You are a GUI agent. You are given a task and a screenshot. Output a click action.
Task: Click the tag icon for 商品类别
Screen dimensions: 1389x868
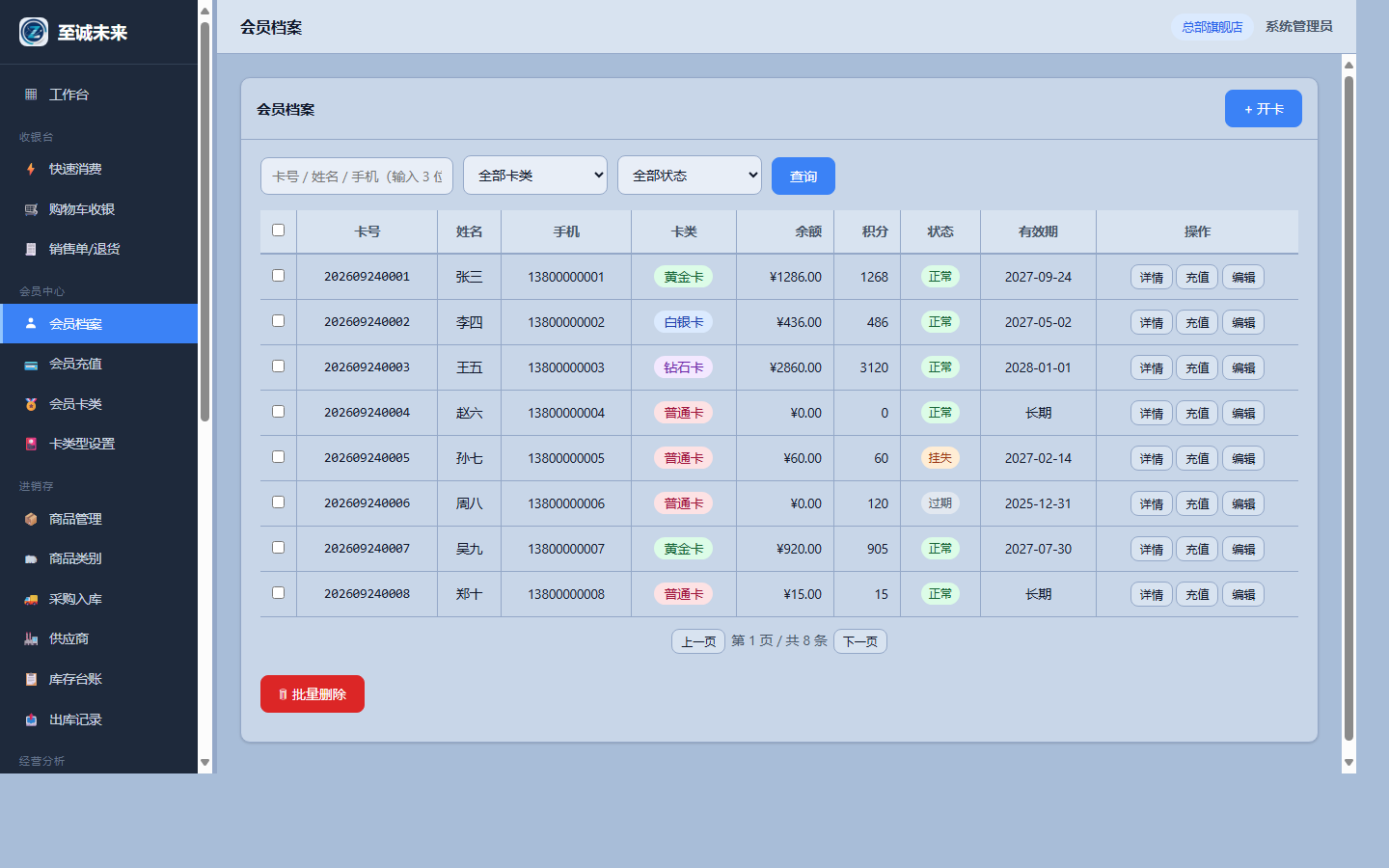[31, 558]
